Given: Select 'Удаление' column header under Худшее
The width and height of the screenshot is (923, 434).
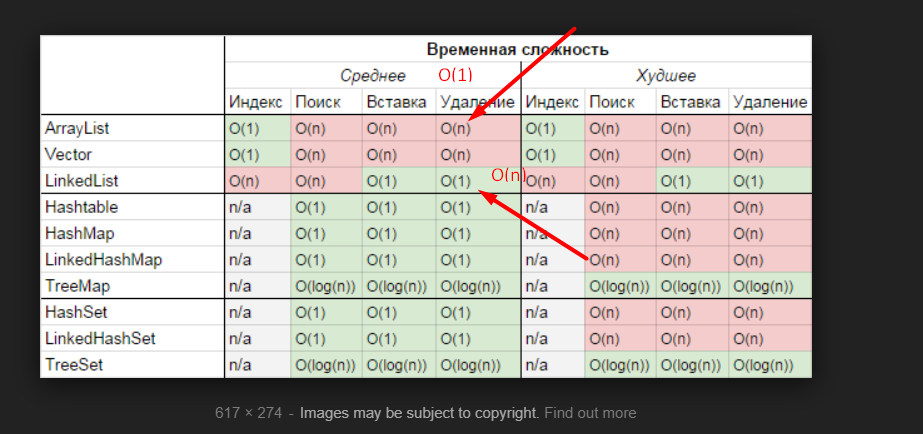Looking at the screenshot, I should (x=770, y=102).
